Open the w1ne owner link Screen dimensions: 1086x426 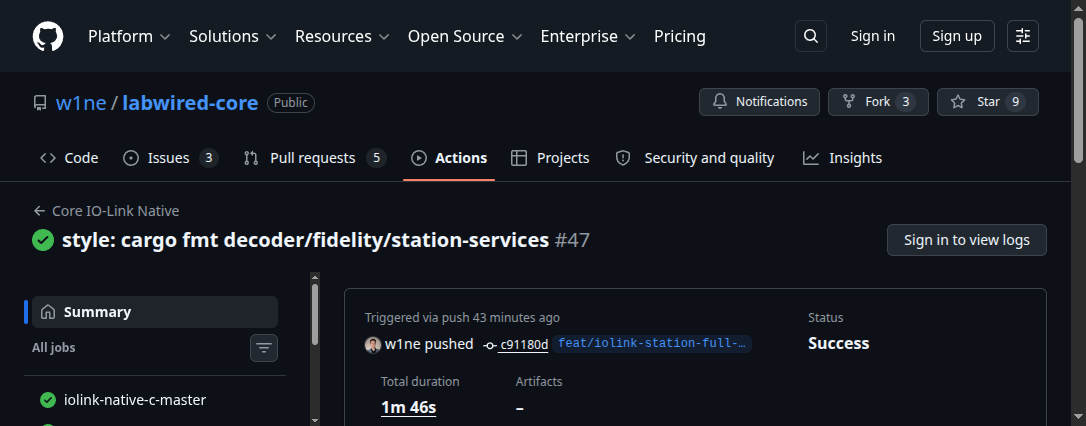[81, 103]
